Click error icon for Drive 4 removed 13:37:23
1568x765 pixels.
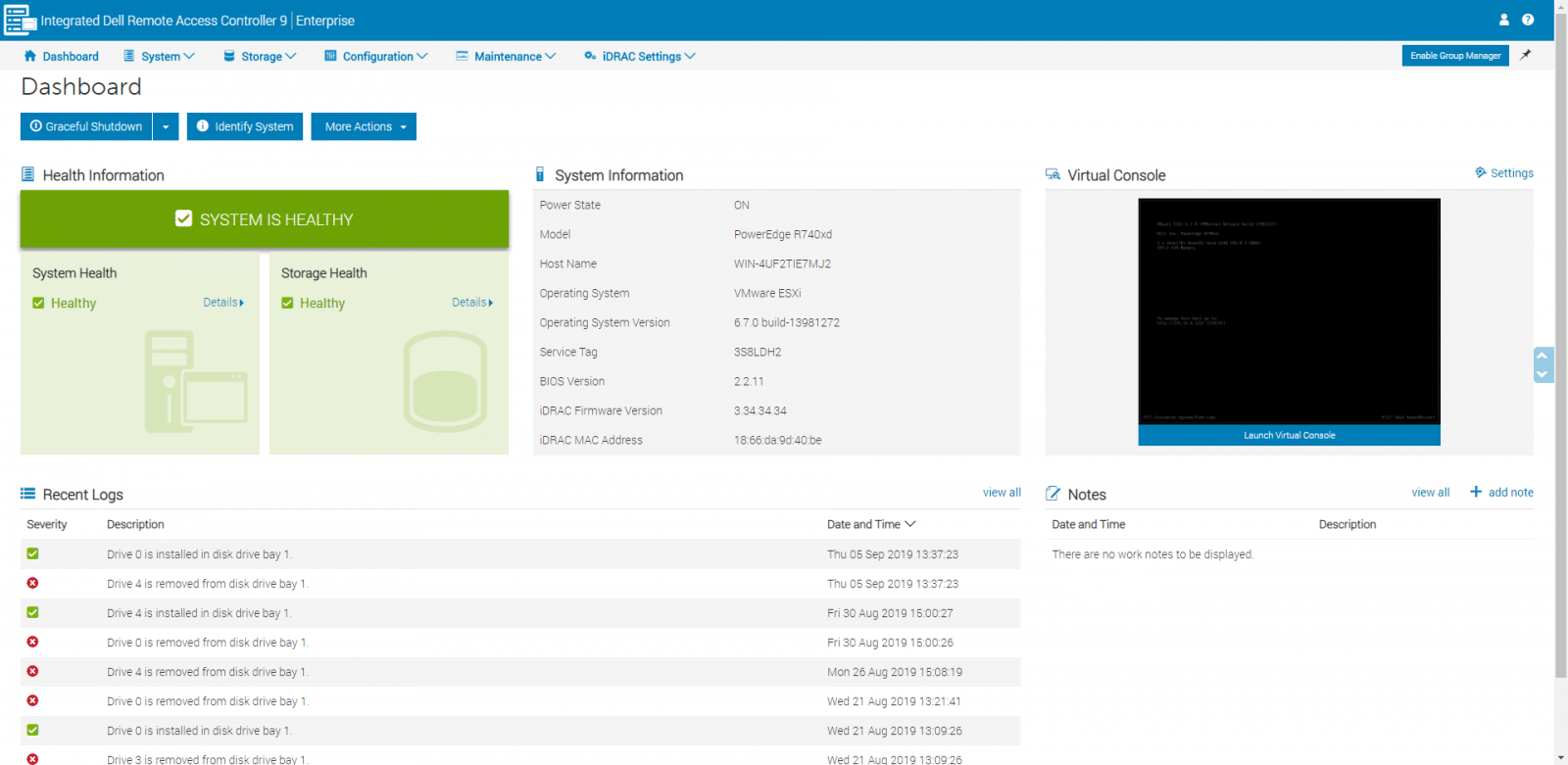[x=32, y=583]
